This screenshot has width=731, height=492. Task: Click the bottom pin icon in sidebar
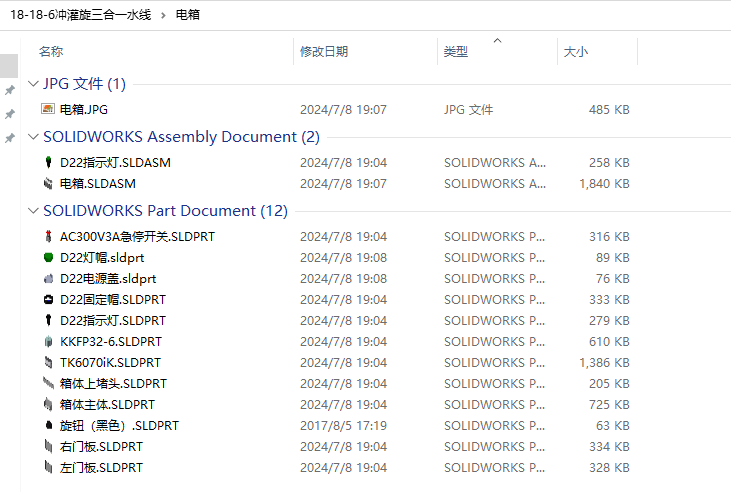coord(9,138)
